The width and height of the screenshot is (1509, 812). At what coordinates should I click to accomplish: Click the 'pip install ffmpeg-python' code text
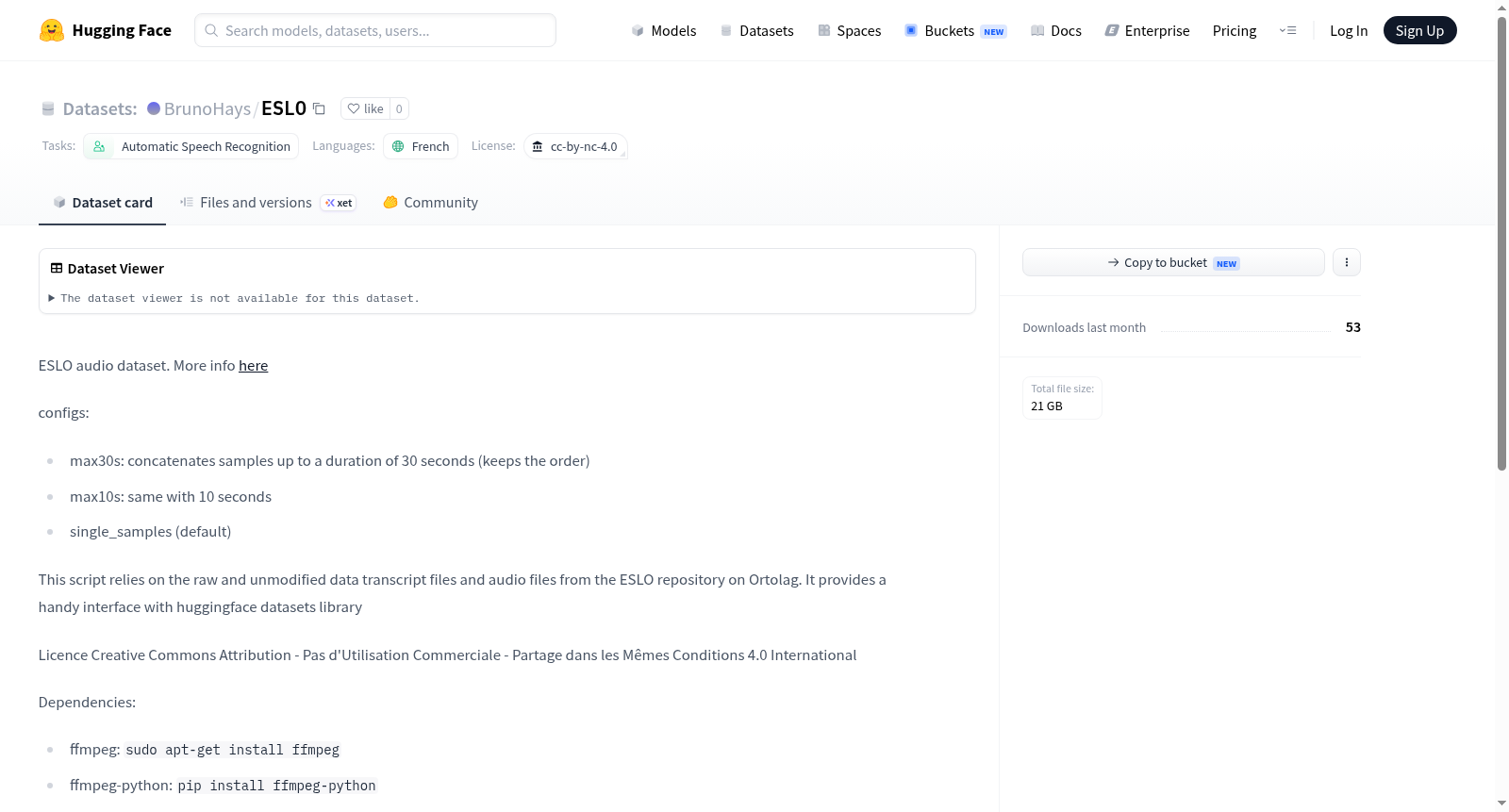(276, 786)
